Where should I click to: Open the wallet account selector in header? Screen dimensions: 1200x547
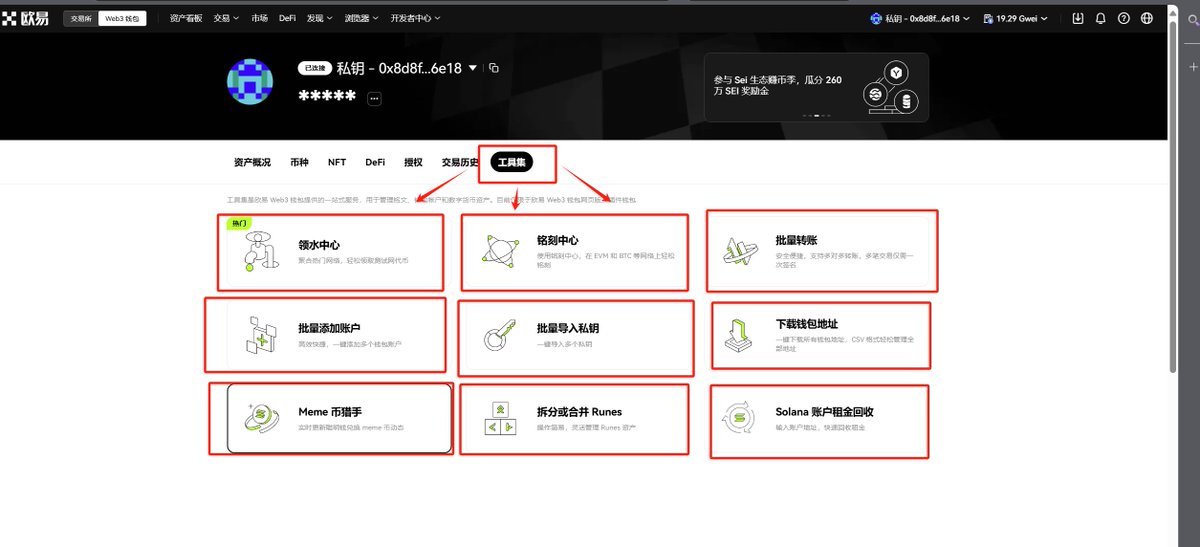[920, 18]
